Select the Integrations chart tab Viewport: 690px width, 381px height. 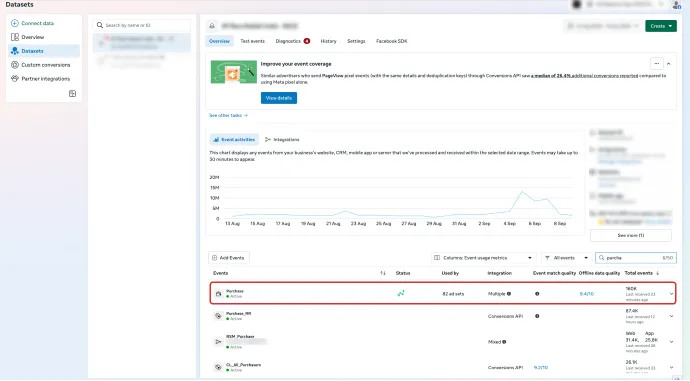tap(282, 139)
